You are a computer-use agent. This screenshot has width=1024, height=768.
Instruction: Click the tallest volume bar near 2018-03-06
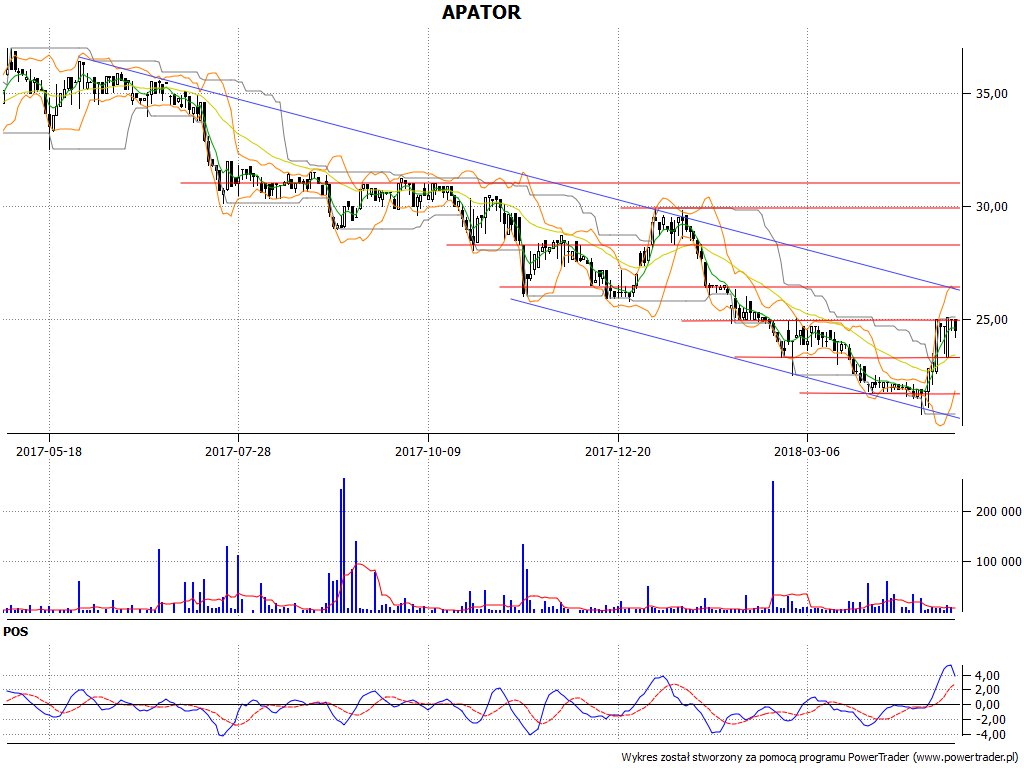pyautogui.click(x=773, y=546)
